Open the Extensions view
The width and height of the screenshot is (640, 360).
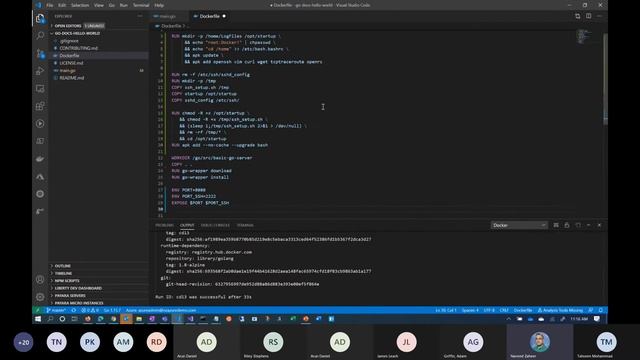40,106
